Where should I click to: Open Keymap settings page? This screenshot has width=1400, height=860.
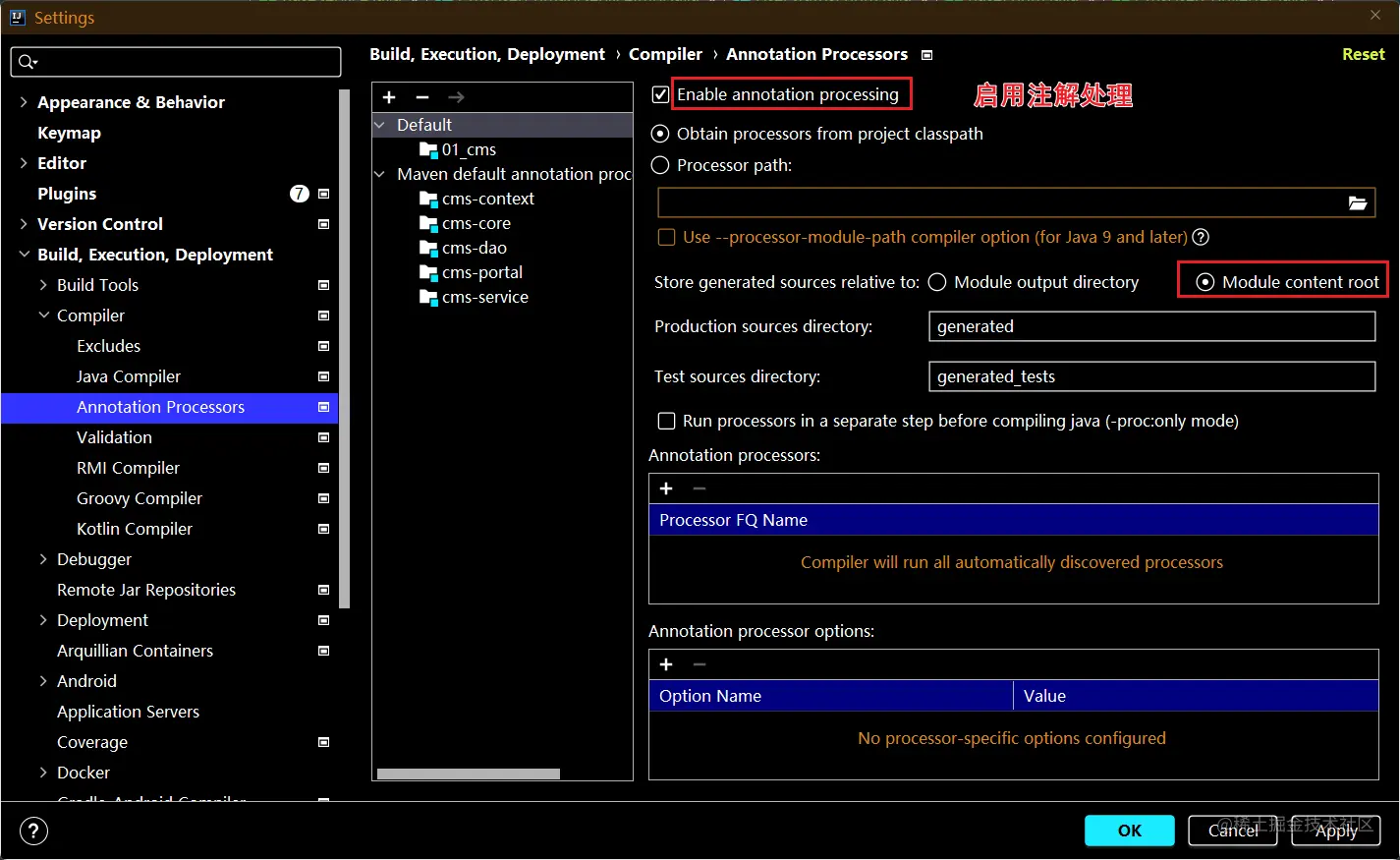tap(69, 133)
